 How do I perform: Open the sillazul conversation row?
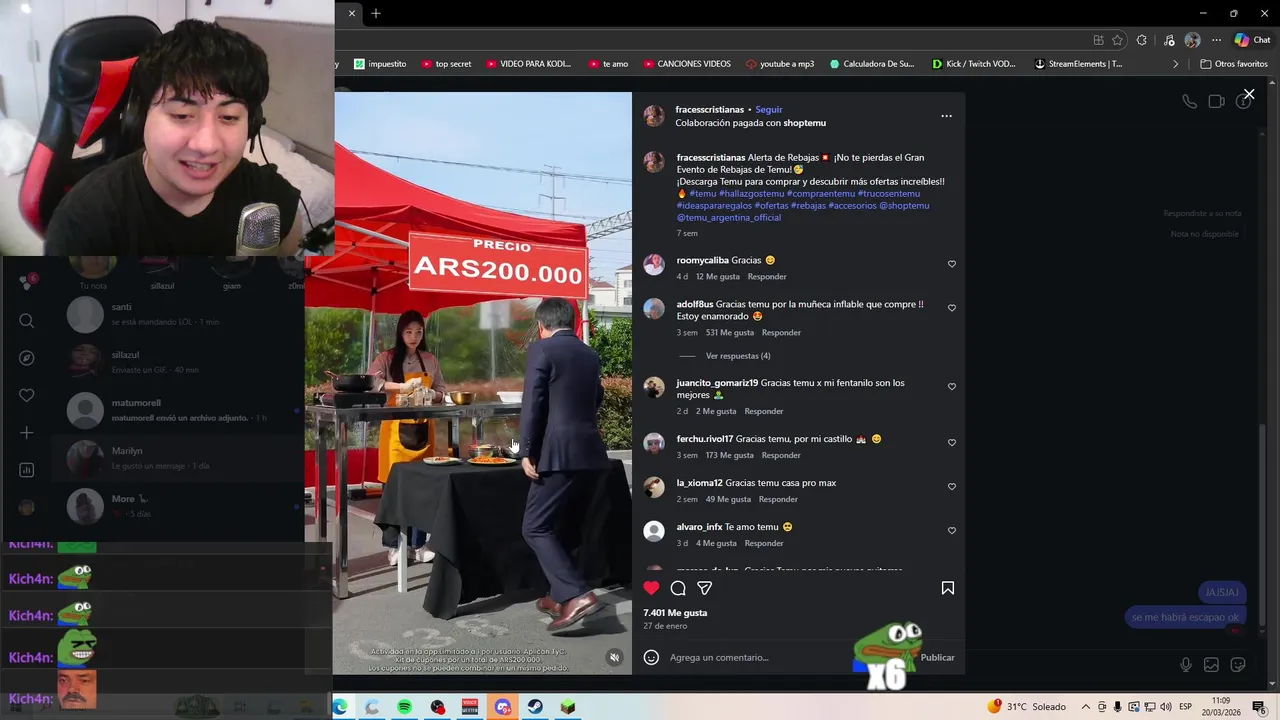[x=178, y=362]
